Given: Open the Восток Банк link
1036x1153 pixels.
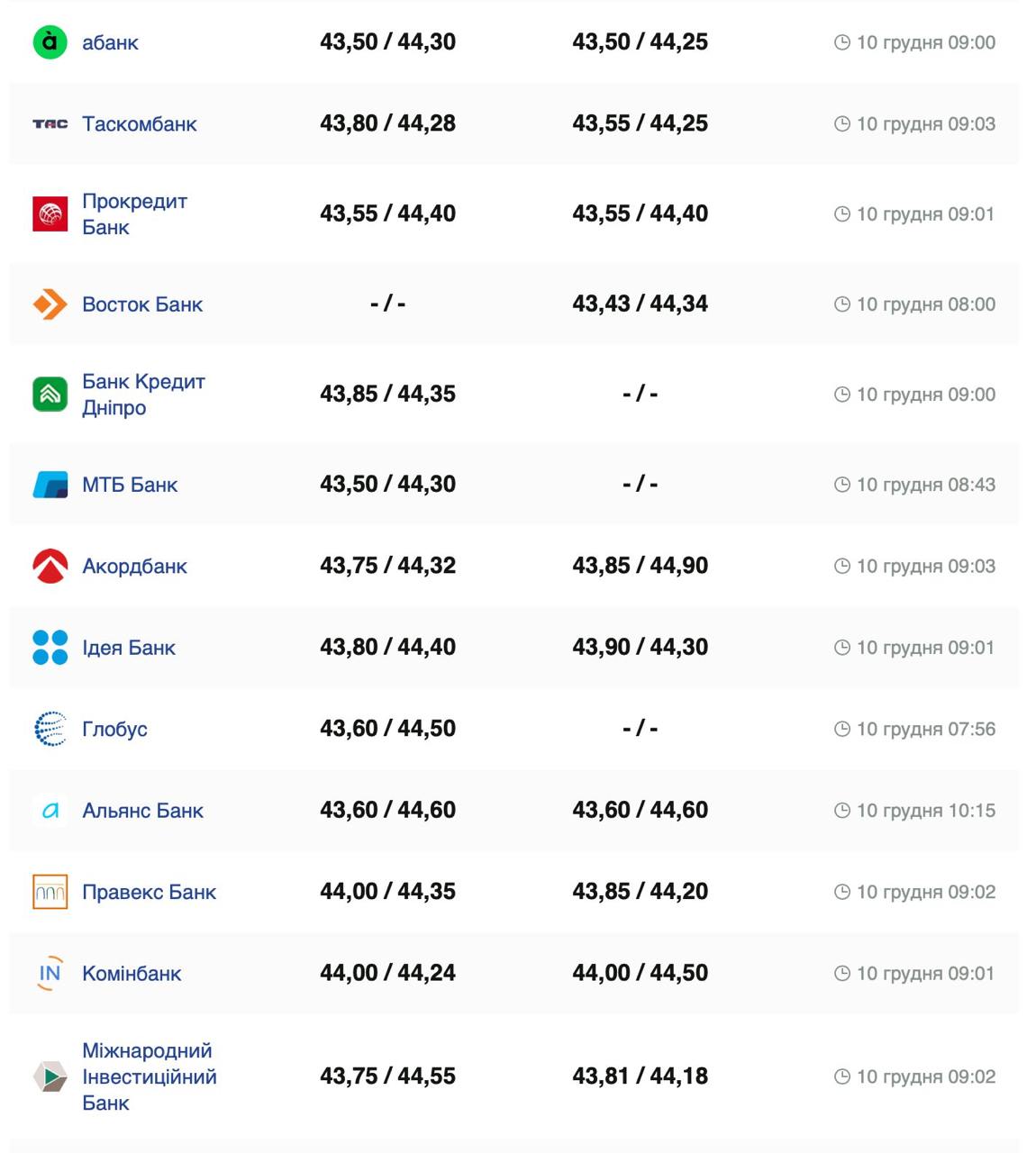Looking at the screenshot, I should pos(142,304).
